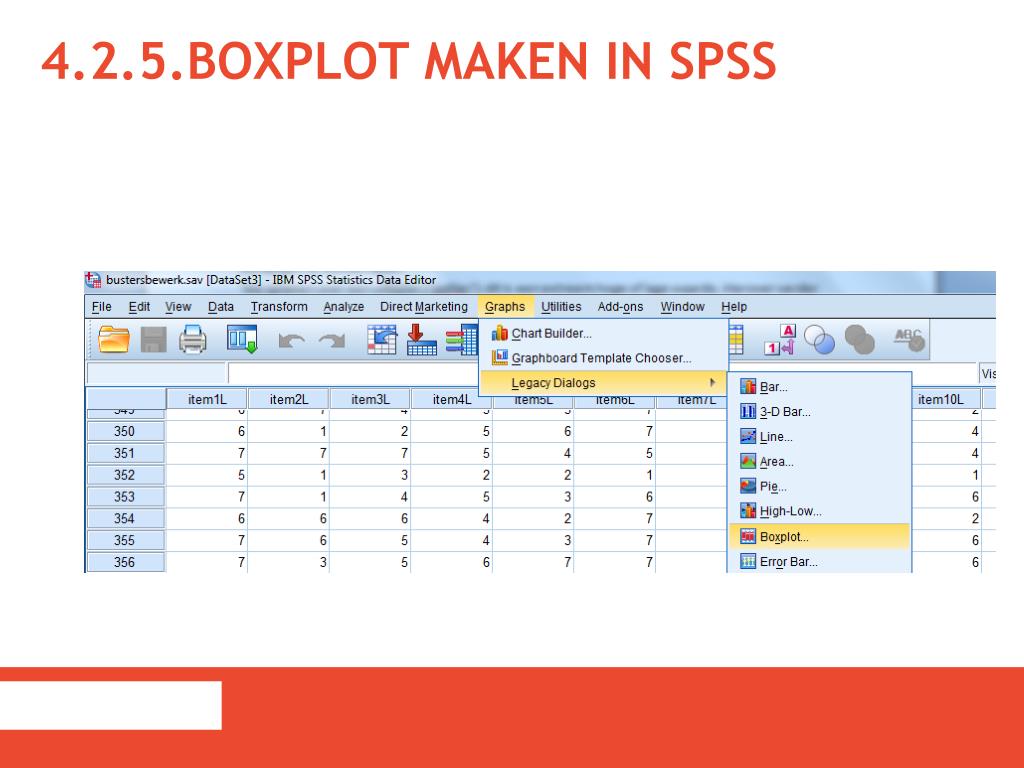Open the Transform menu
This screenshot has height=768, width=1024.
279,306
